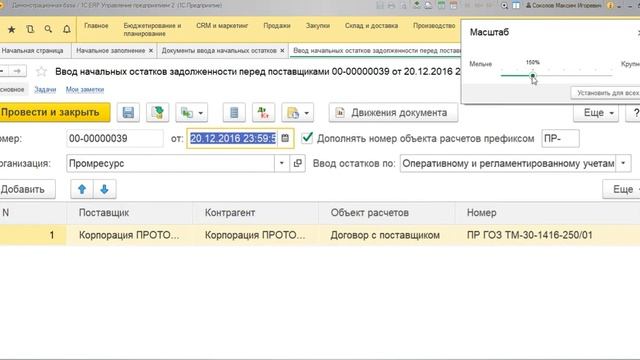The image size is (640, 360).
Task: Open the table's Еще menu
Action: click(x=622, y=189)
